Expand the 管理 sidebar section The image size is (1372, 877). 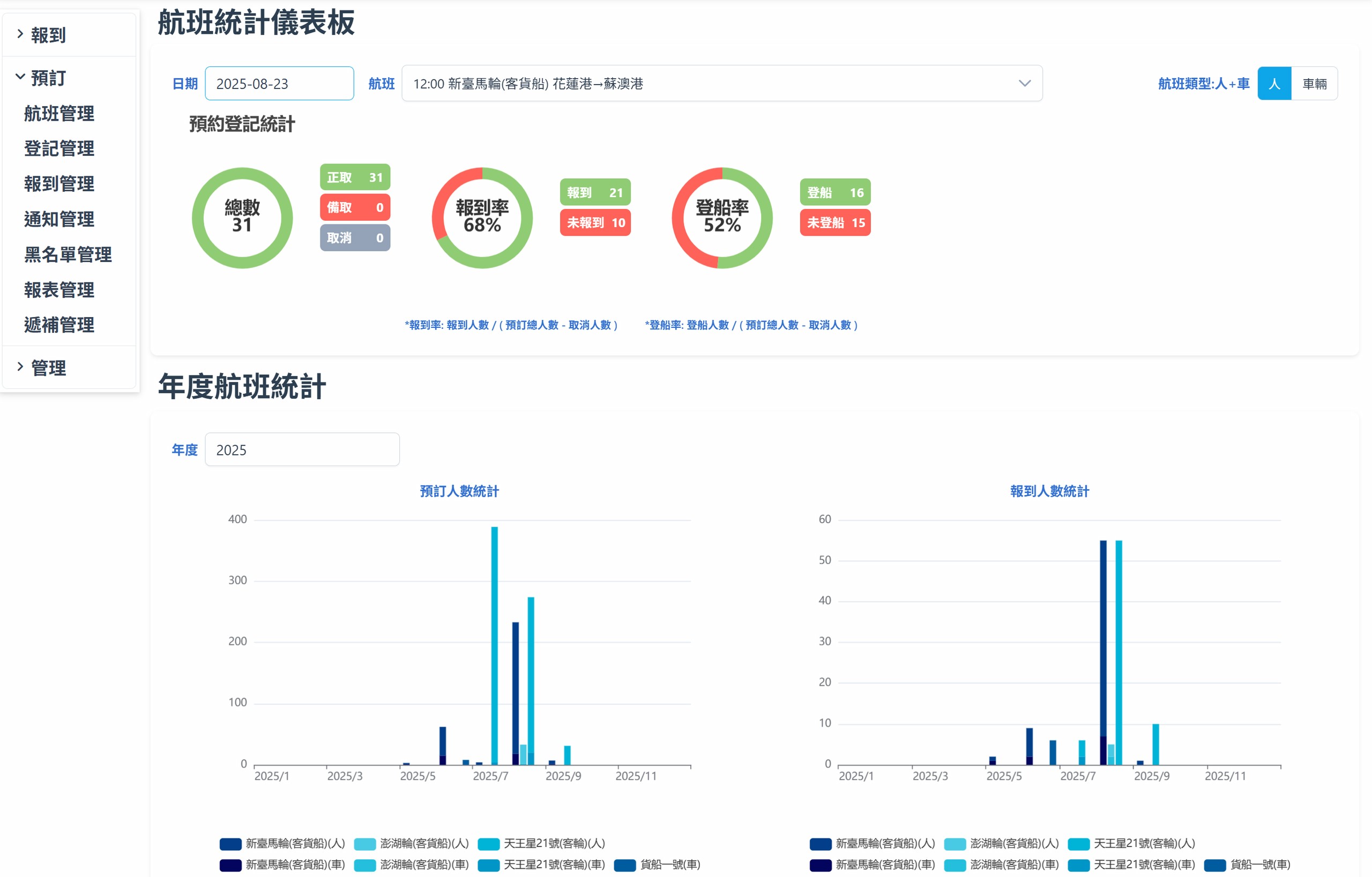coord(48,368)
